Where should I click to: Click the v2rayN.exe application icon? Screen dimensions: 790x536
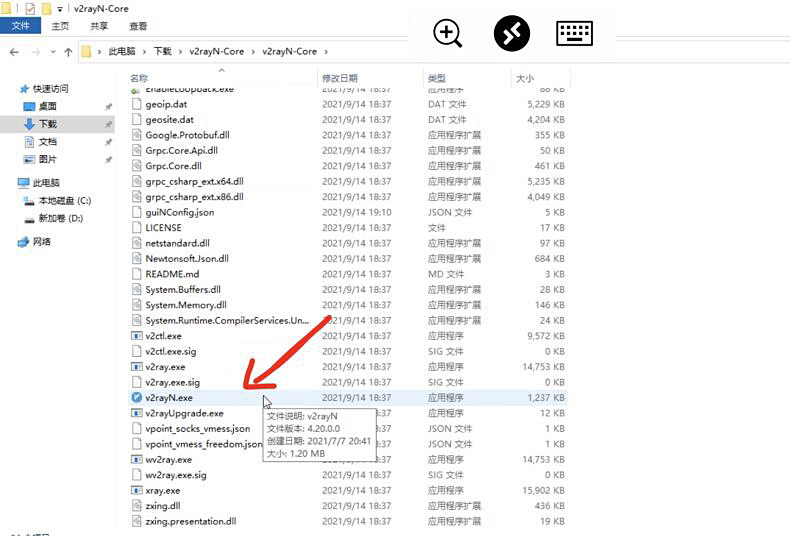tap(136, 397)
